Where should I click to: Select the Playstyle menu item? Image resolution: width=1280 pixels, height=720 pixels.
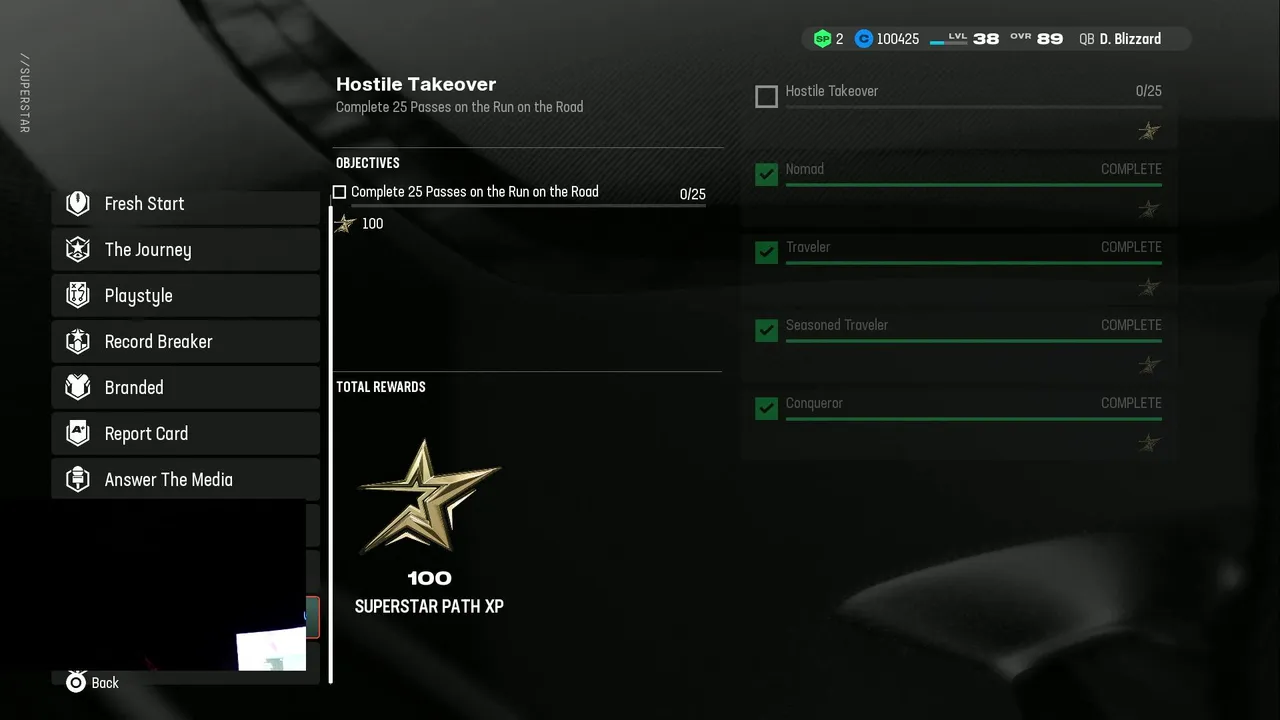[x=186, y=295]
